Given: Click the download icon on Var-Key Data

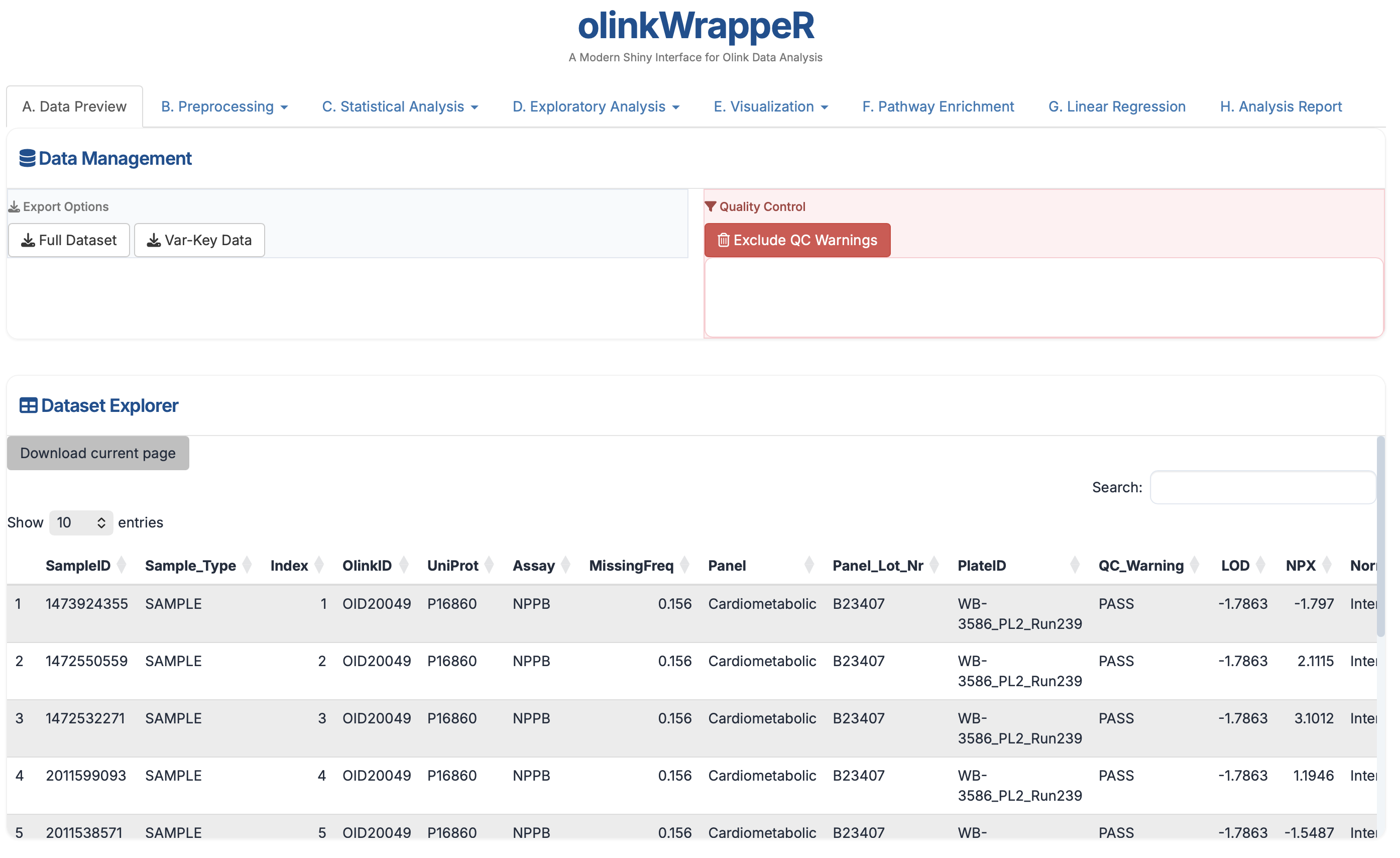Looking at the screenshot, I should coord(153,240).
